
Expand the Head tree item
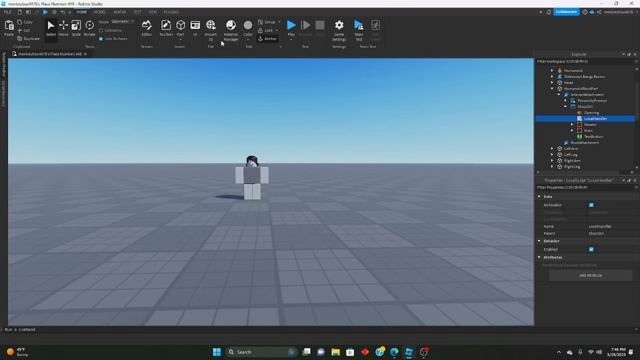[x=552, y=82]
